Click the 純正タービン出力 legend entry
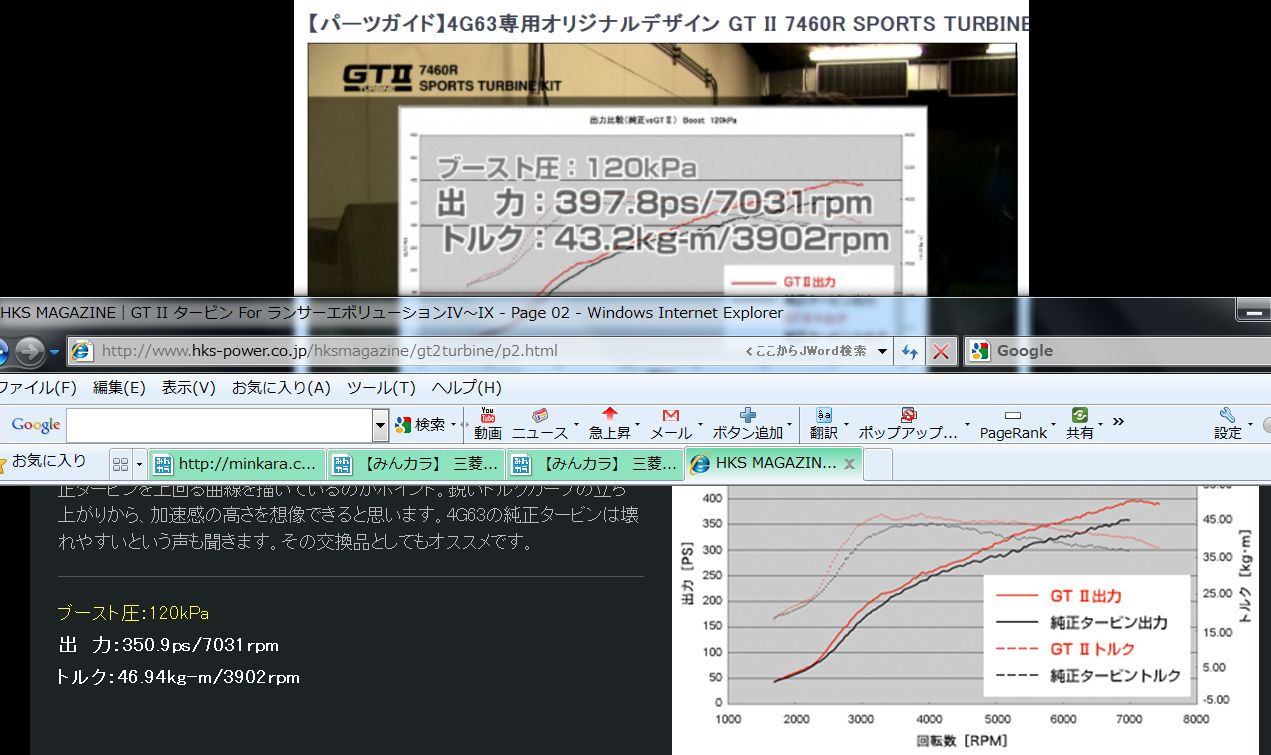The image size is (1271, 755). pyautogui.click(x=1082, y=623)
